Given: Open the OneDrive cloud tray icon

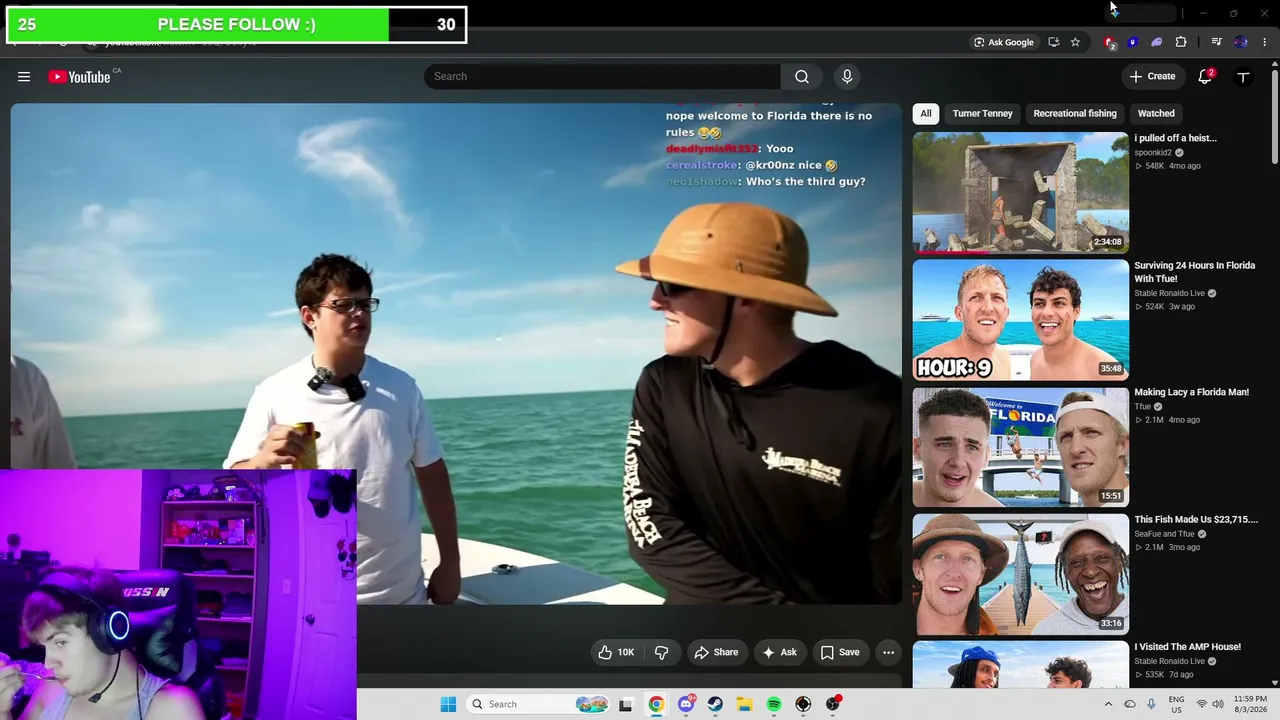Looking at the screenshot, I should click(1130, 704).
